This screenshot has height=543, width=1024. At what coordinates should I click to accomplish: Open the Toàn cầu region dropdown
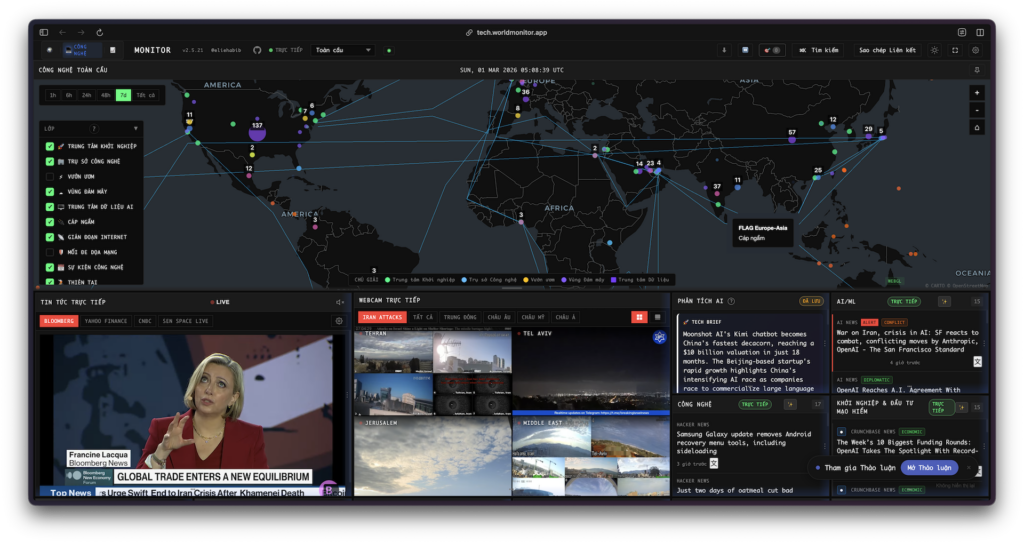(x=343, y=50)
